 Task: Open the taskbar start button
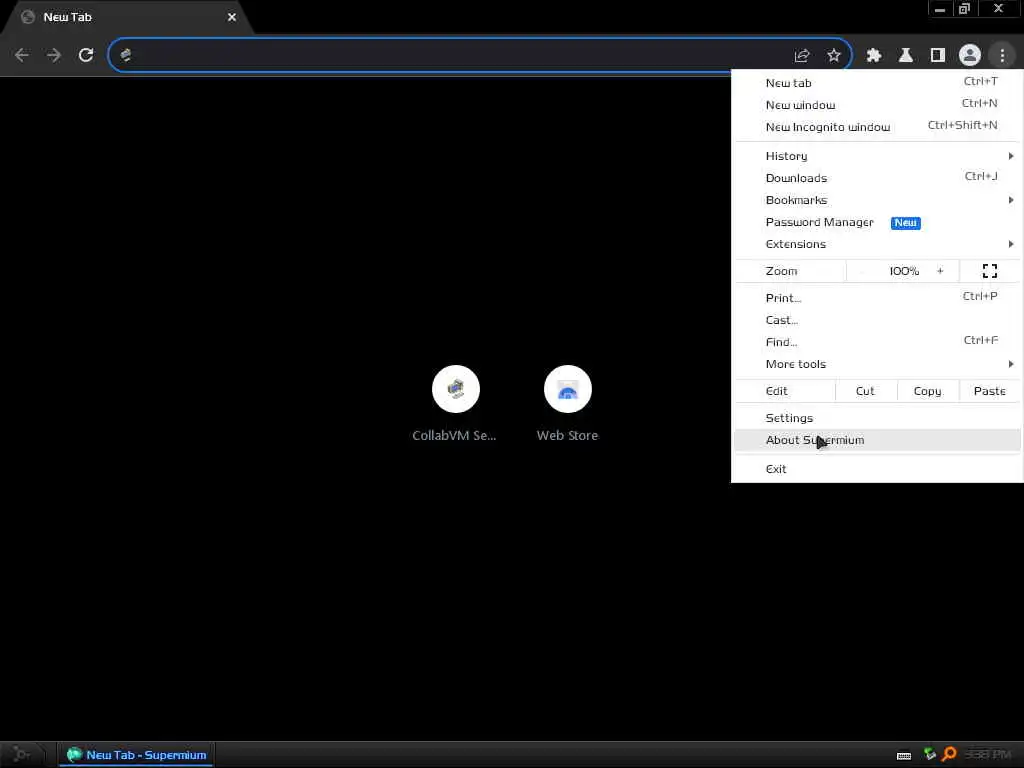click(x=22, y=755)
